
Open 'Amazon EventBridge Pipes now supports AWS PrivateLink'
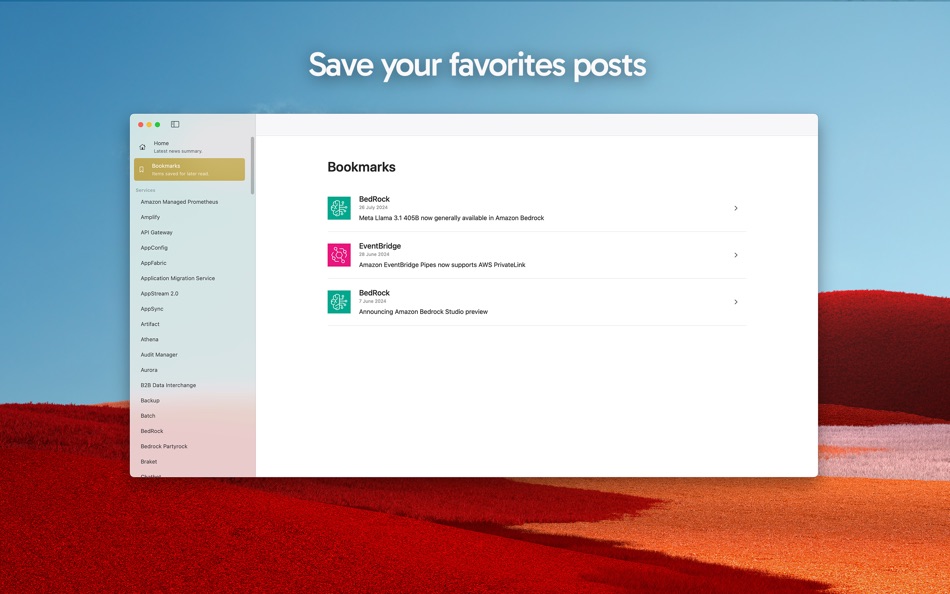tap(442, 265)
